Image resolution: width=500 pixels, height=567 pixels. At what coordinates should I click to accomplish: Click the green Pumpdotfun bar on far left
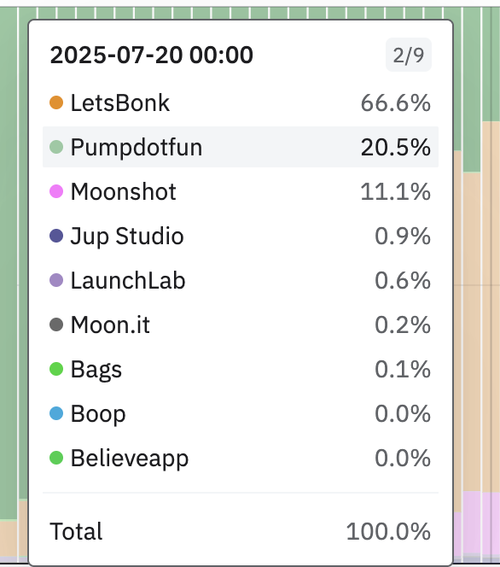click(8, 264)
